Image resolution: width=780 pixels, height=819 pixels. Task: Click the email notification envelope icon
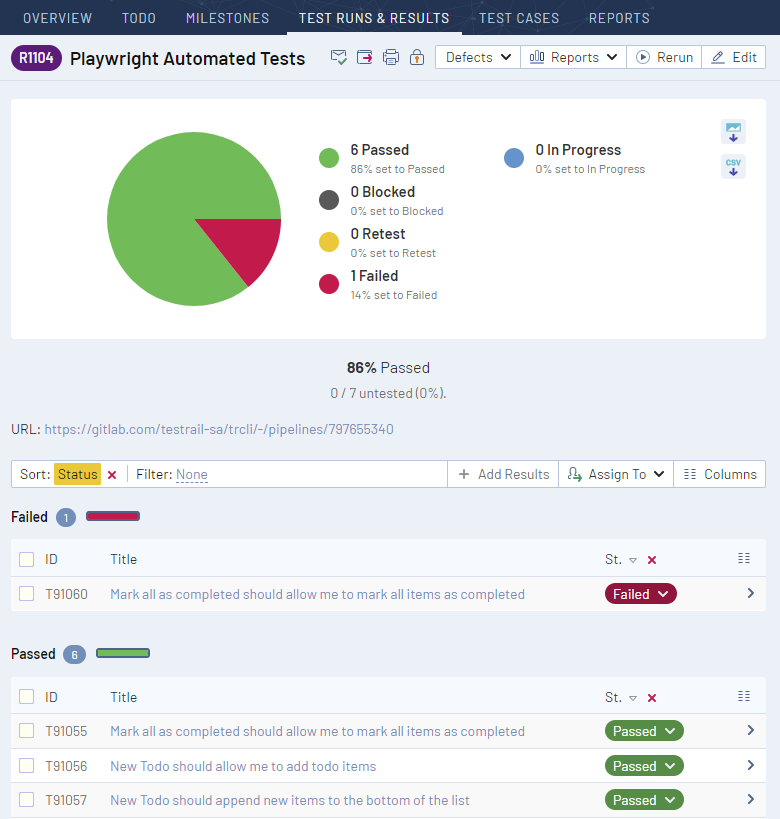[x=339, y=58]
